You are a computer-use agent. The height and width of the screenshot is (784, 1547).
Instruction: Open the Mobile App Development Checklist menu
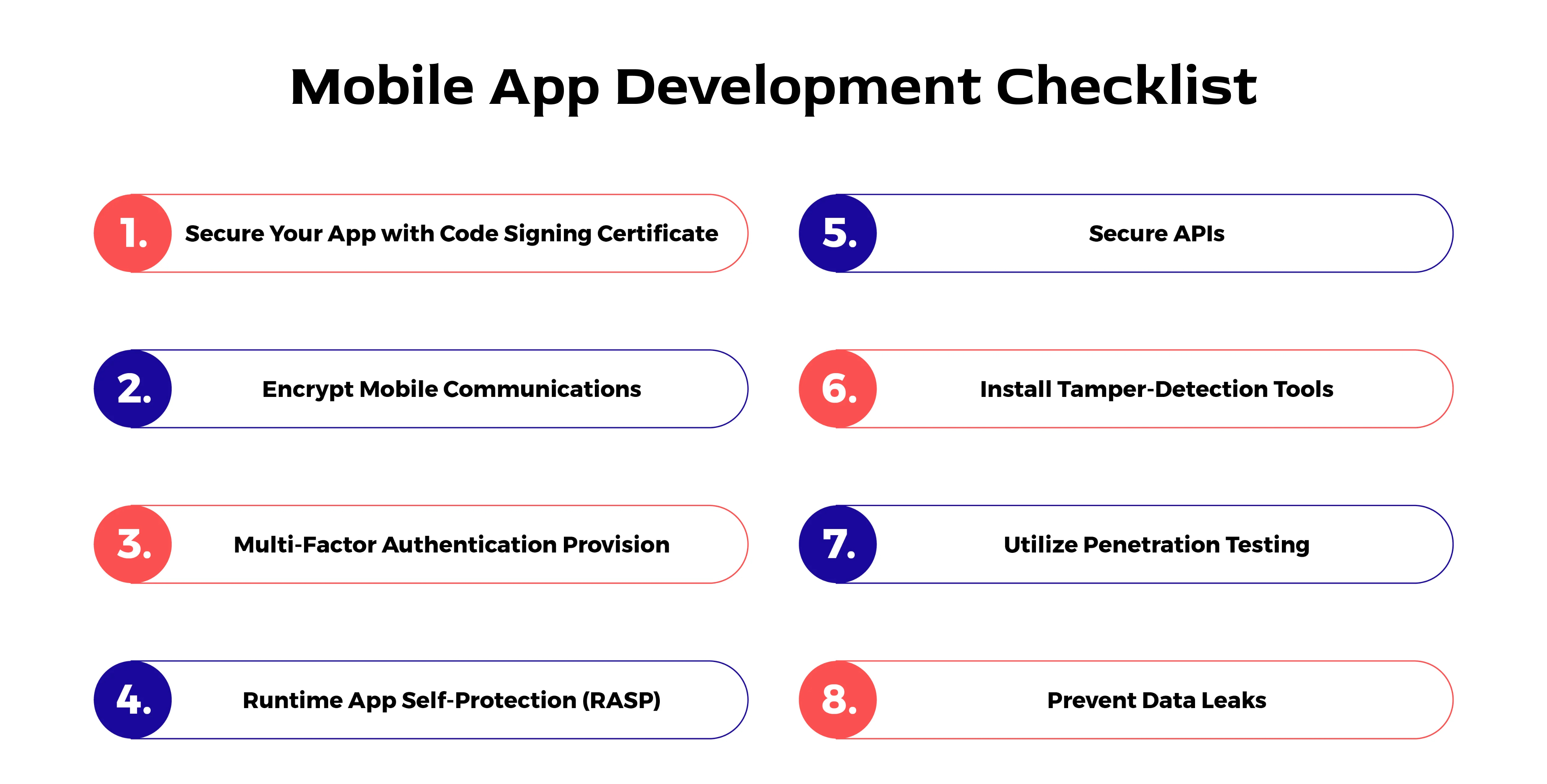(x=773, y=75)
